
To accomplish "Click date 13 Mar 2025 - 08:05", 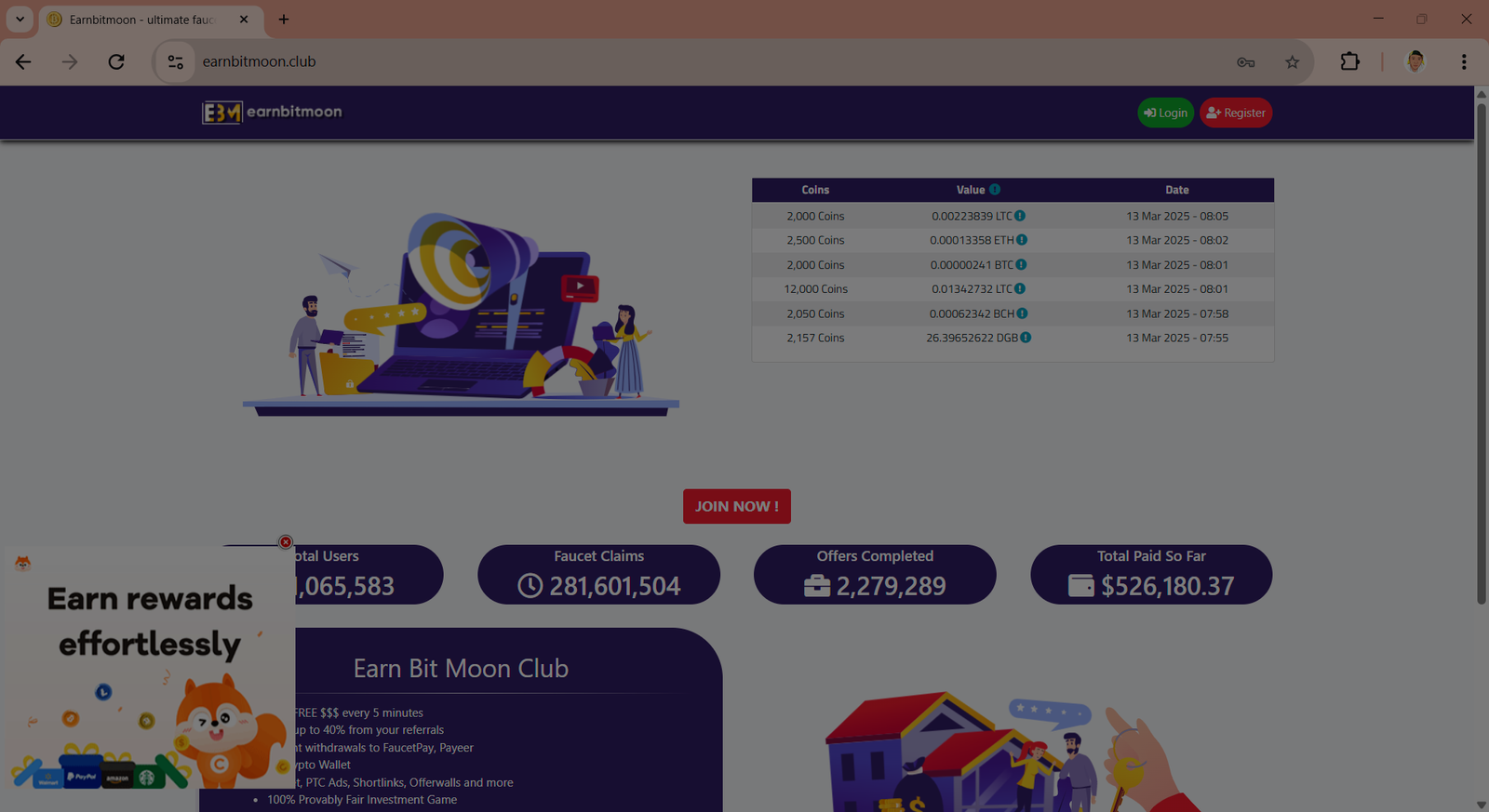I will coord(1177,216).
